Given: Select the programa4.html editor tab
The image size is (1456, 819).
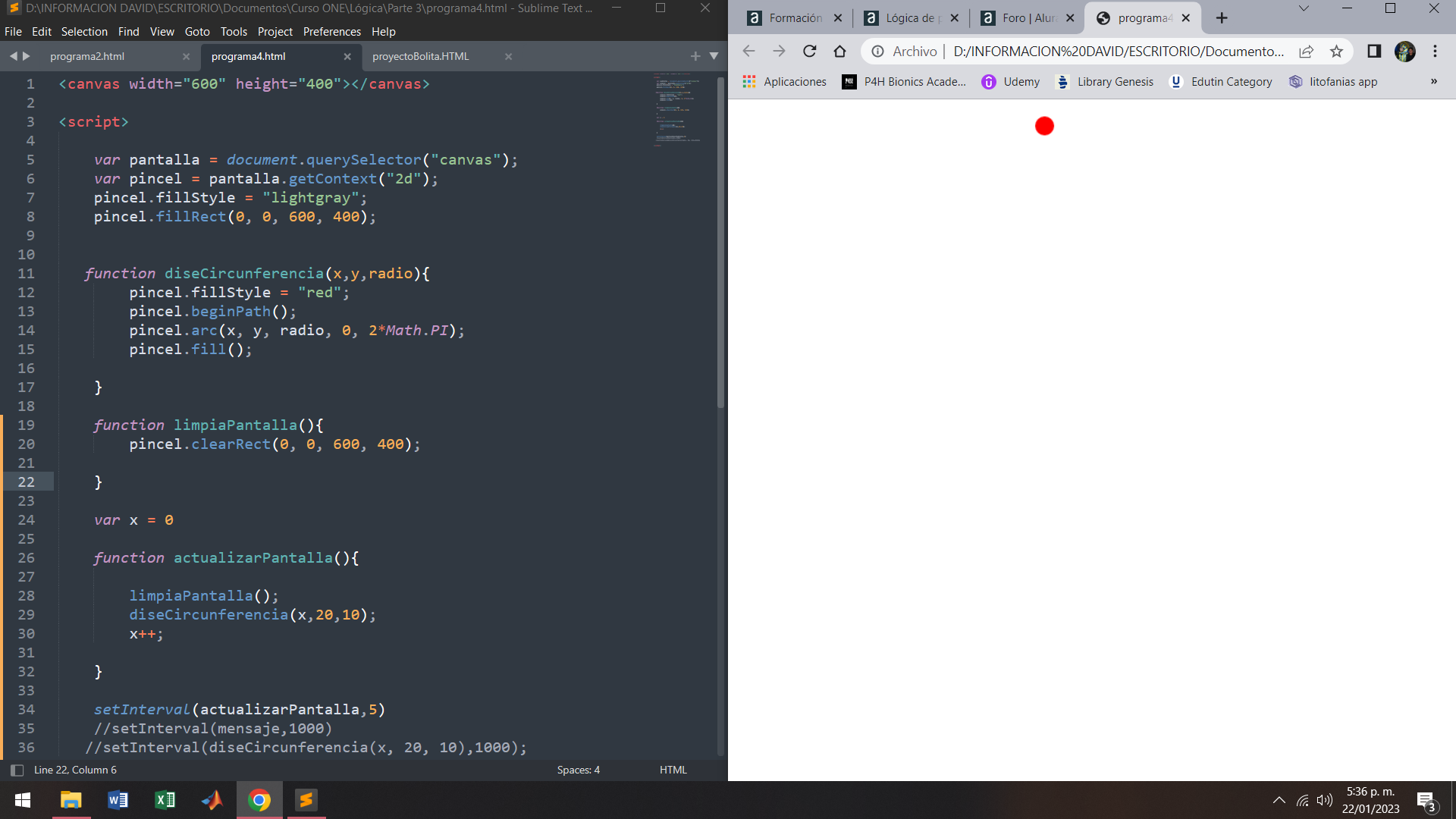Looking at the screenshot, I should 249,55.
